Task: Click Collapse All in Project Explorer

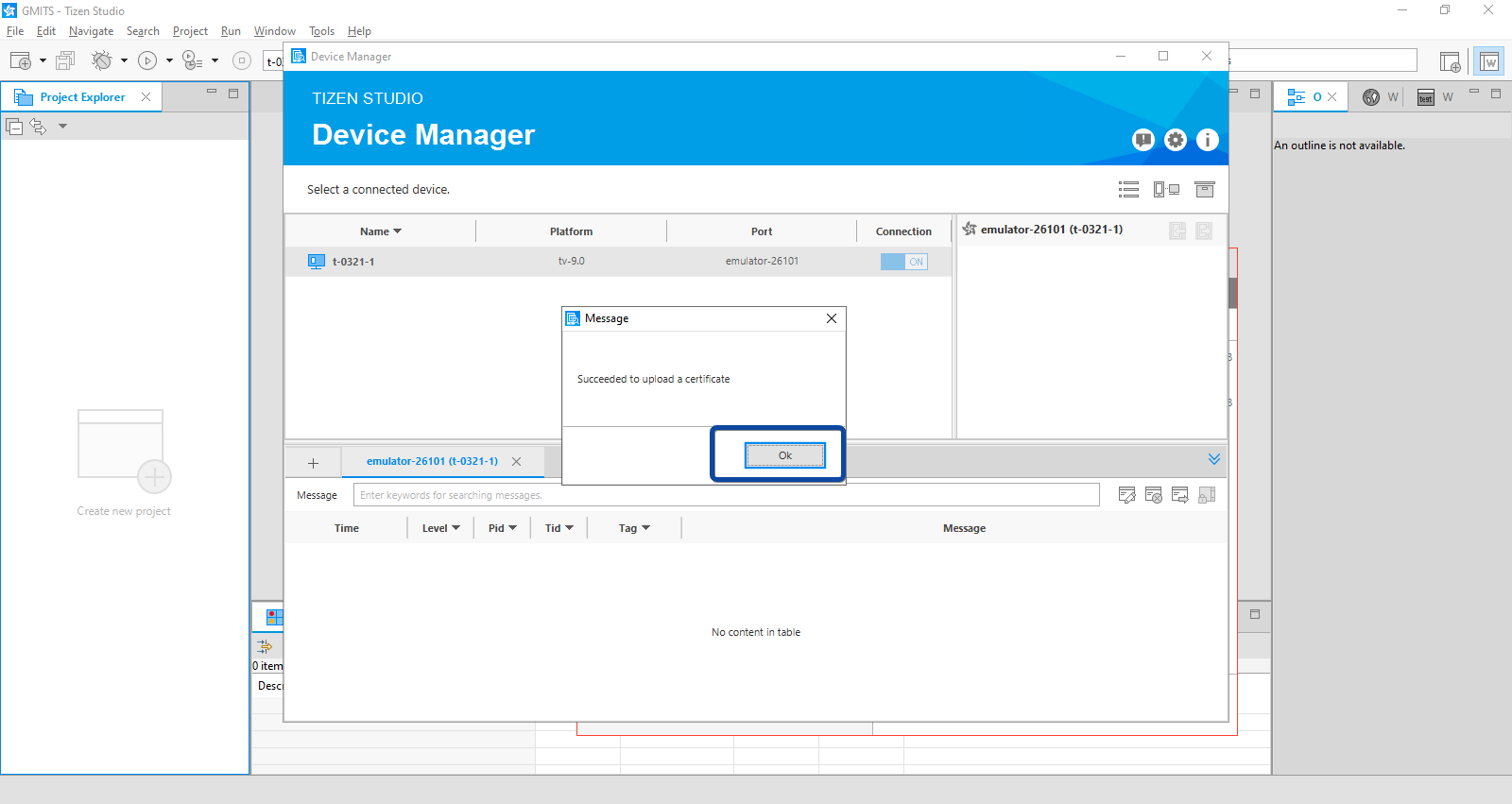Action: (x=14, y=126)
